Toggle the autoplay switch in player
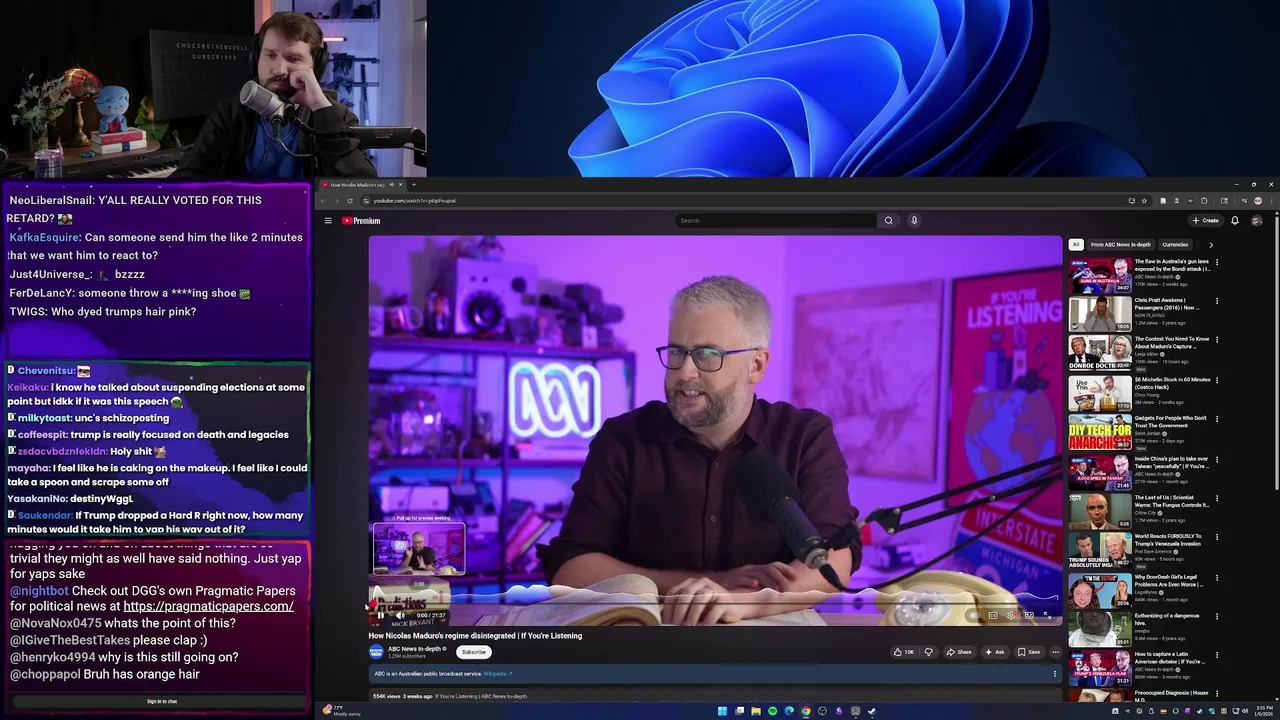Screen dimensions: 1280x720 pyautogui.click(x=973, y=615)
